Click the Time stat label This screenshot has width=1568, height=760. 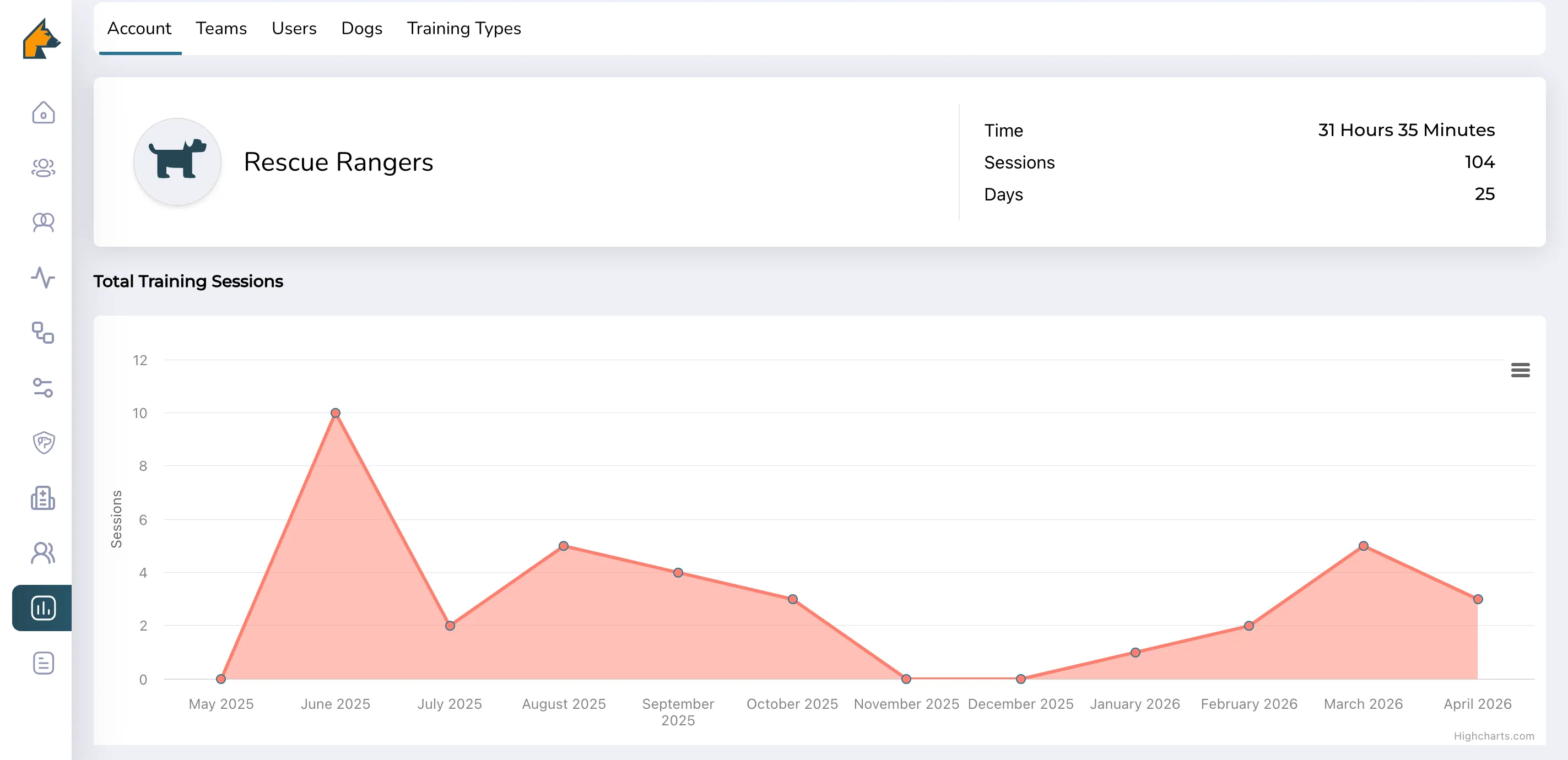(x=1004, y=130)
